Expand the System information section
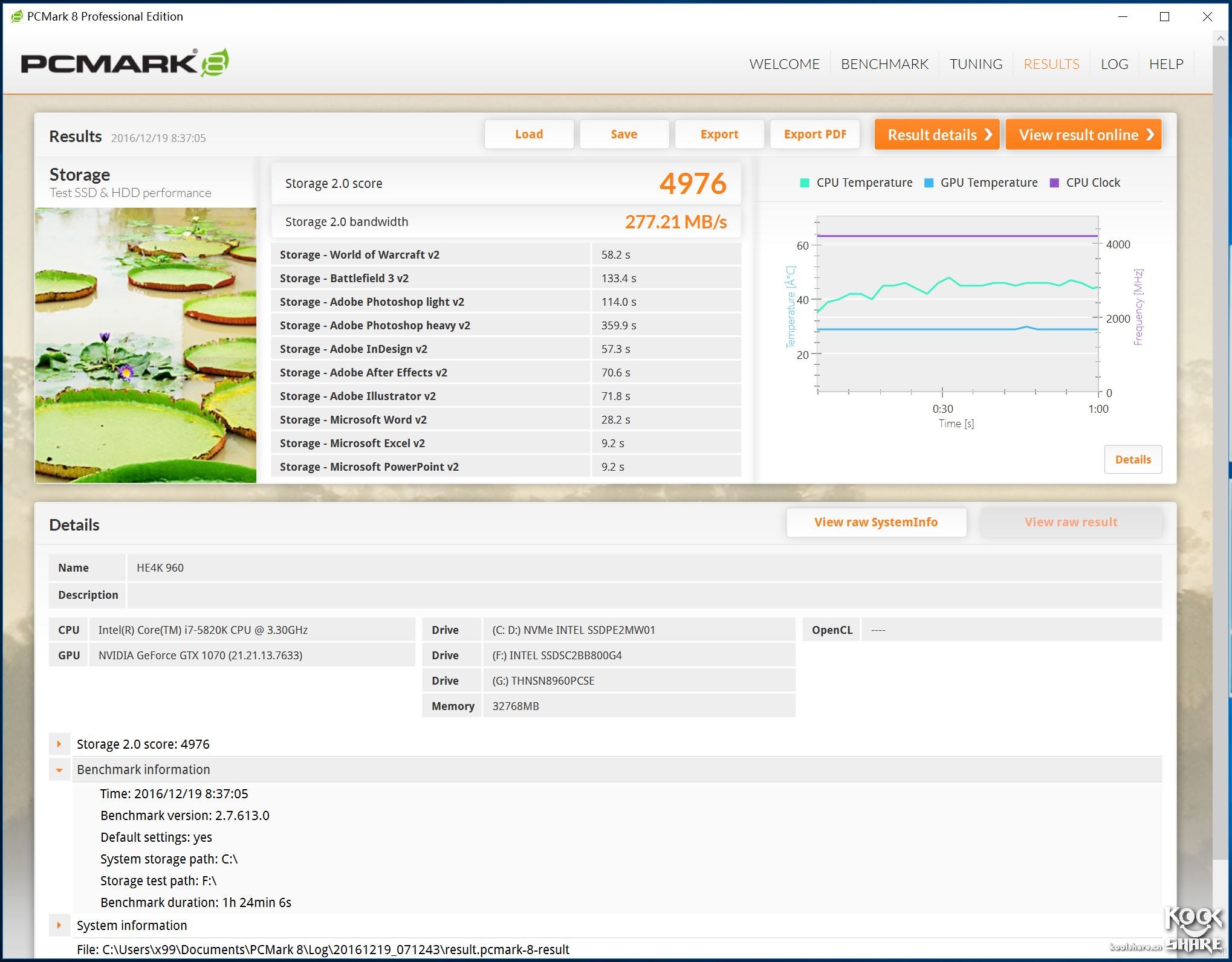1232x962 pixels. [59, 925]
